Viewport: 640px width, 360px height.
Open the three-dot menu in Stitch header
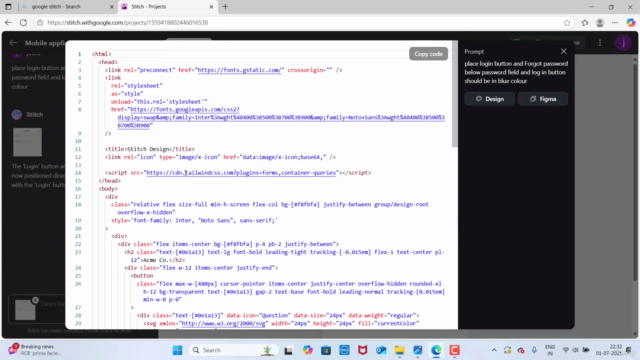[600, 42]
